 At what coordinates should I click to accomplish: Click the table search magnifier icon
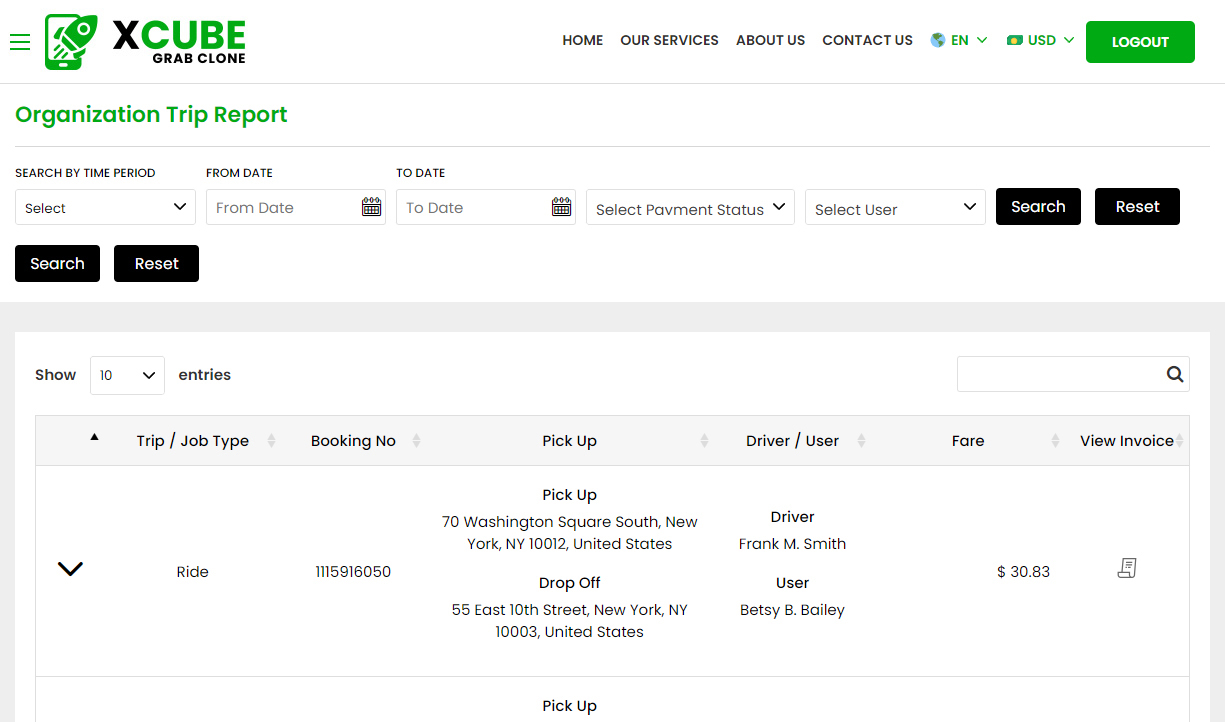click(1174, 374)
